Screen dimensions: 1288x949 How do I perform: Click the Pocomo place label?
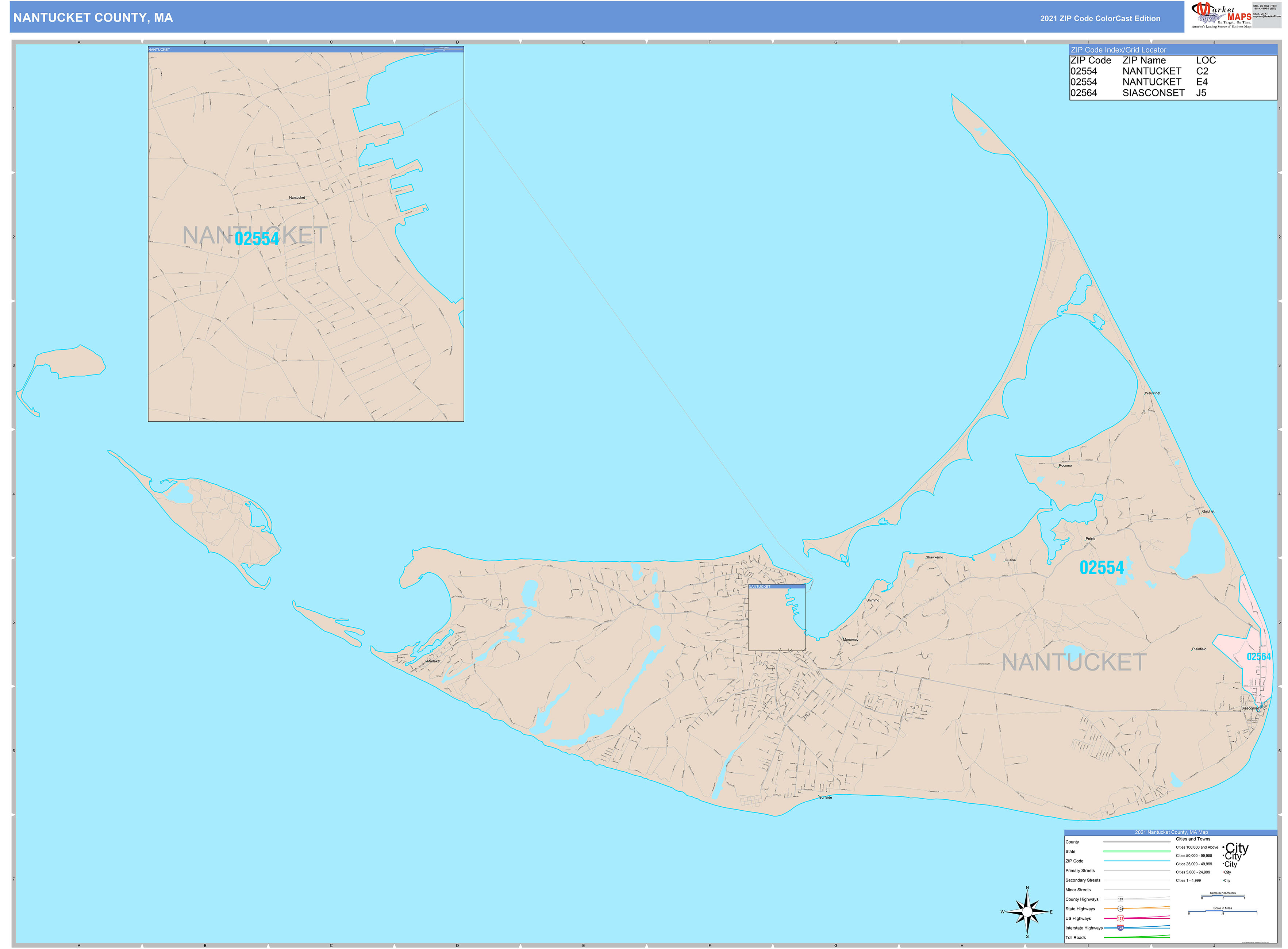[x=1066, y=465]
